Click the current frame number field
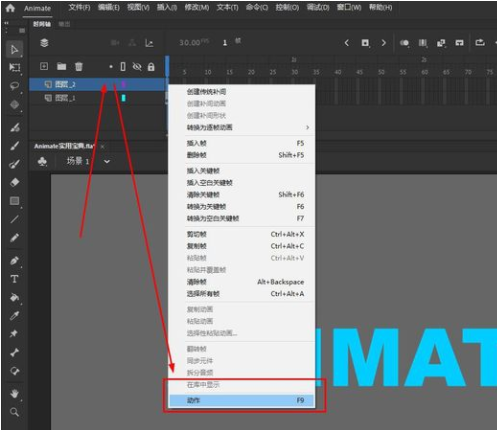Viewport: 497px width, 430px height. coord(225,43)
